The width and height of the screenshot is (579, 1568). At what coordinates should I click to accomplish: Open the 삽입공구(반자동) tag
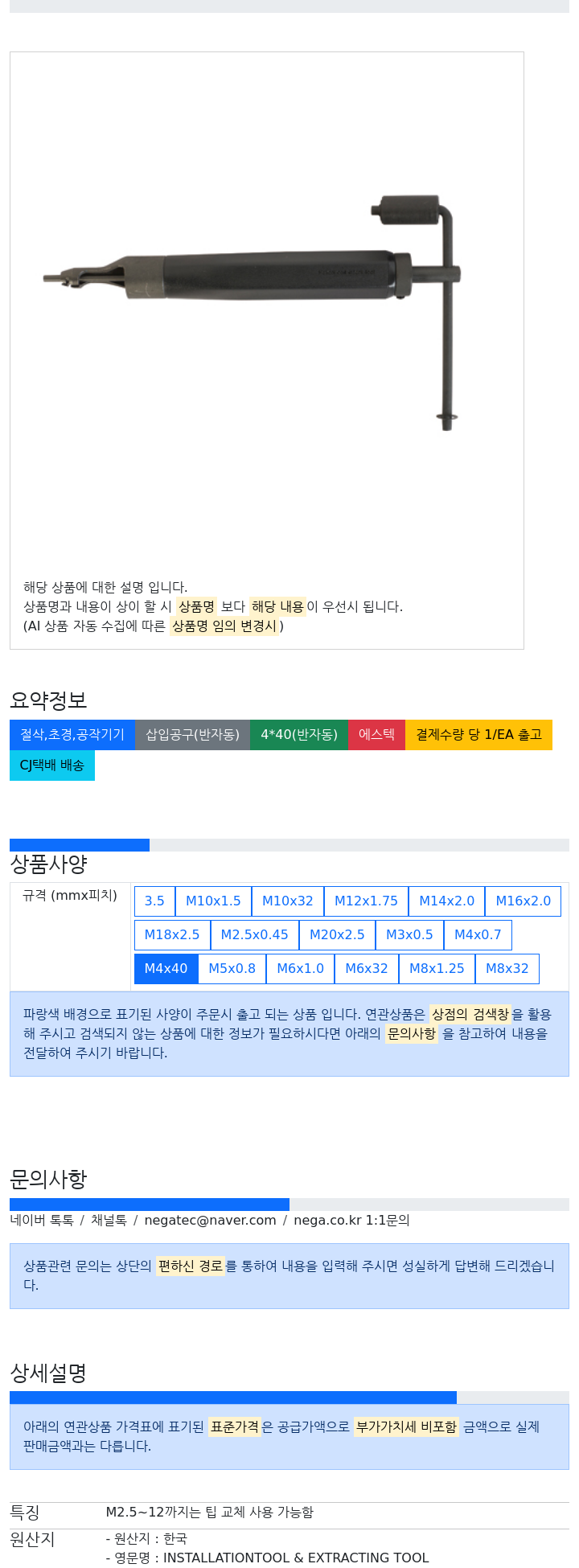tap(192, 735)
